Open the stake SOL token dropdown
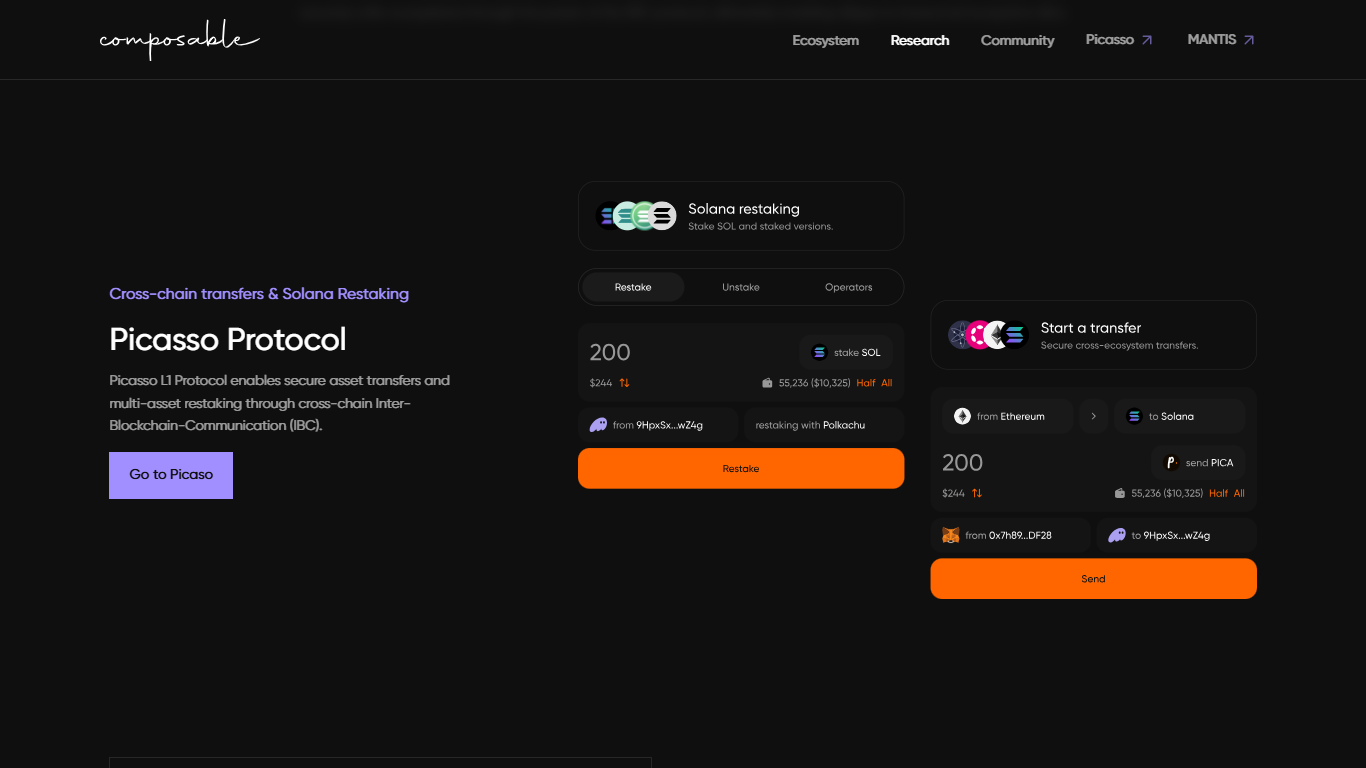The width and height of the screenshot is (1366, 768). [x=845, y=352]
